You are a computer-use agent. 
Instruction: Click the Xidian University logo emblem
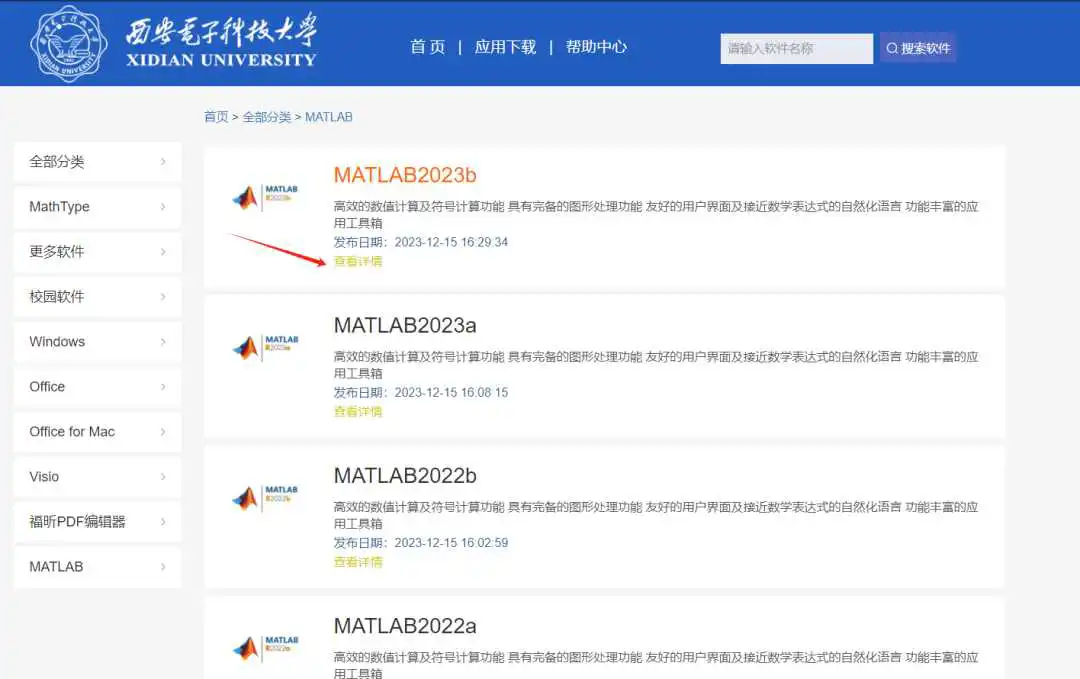click(69, 44)
